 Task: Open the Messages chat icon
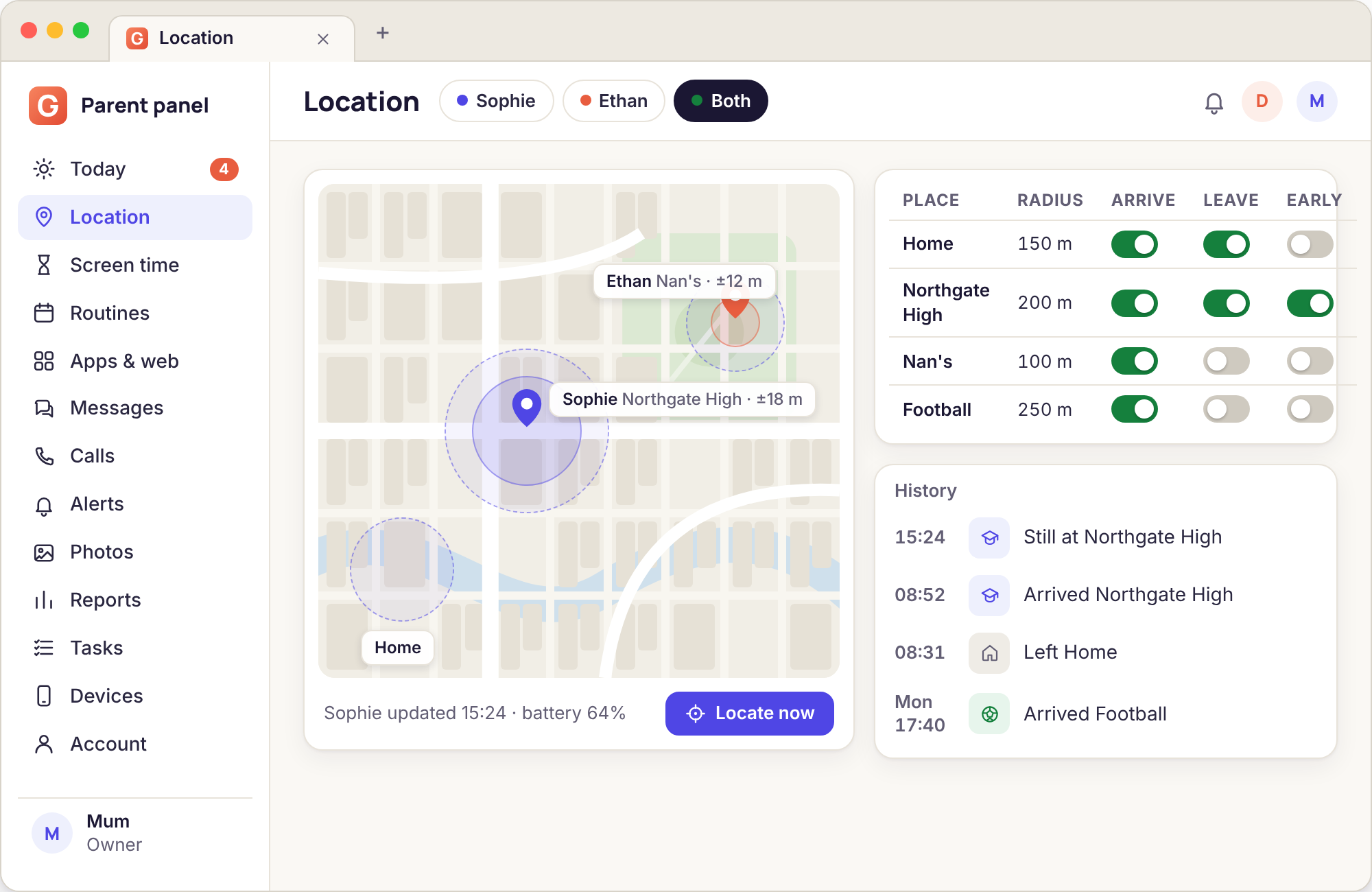pyautogui.click(x=44, y=408)
